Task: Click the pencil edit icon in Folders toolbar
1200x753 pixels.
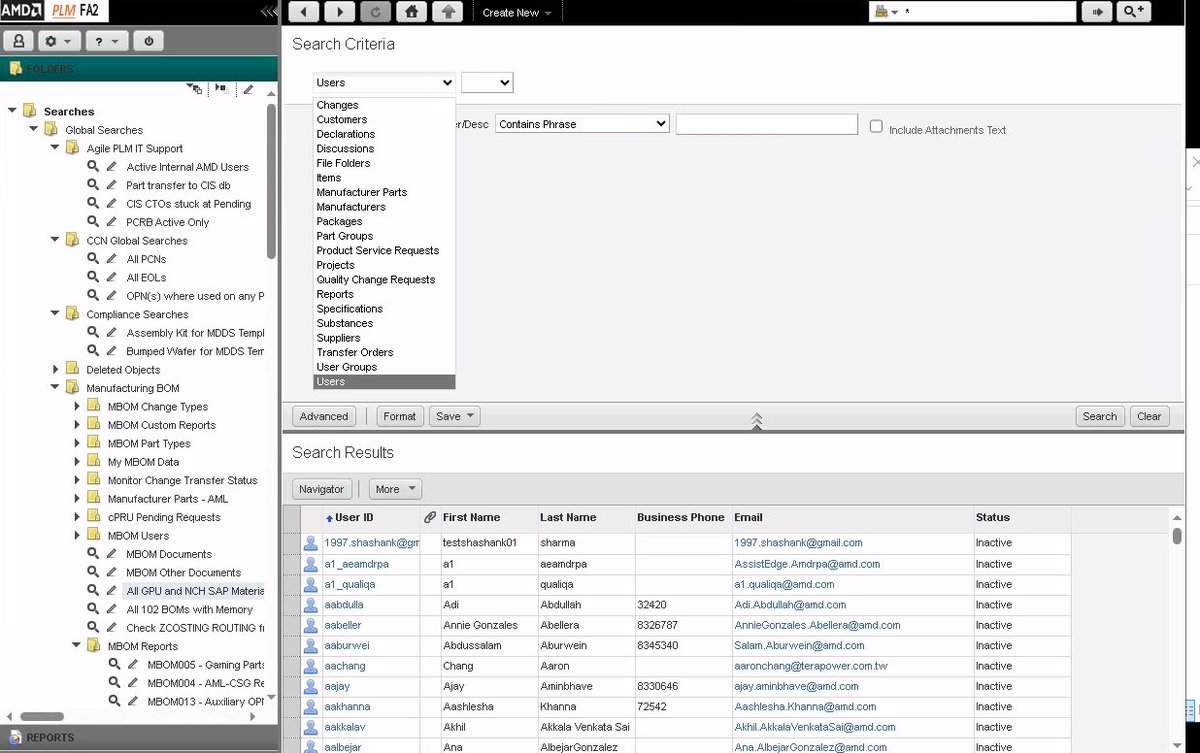Action: point(249,89)
